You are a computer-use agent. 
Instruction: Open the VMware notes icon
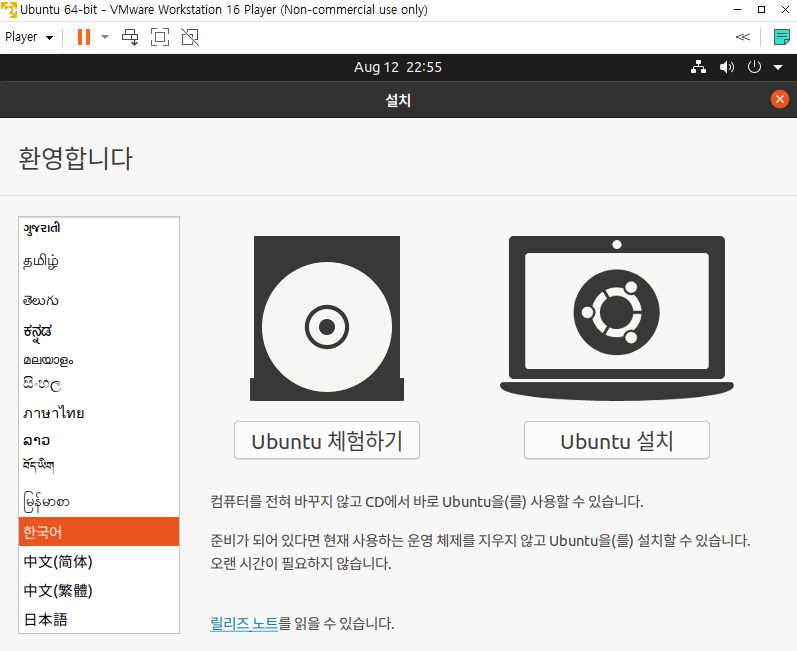point(781,37)
